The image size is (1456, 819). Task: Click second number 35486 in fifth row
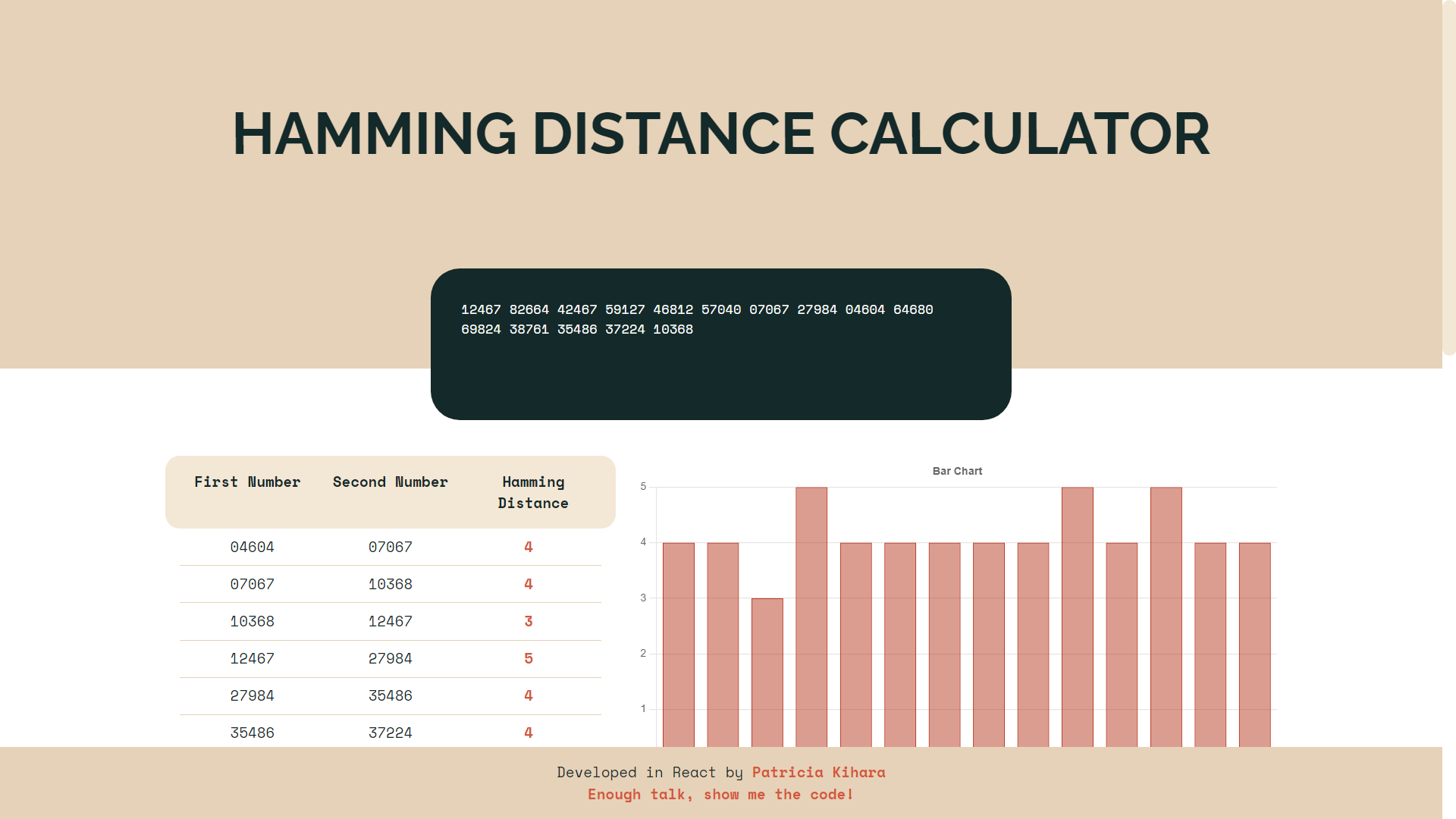(x=390, y=695)
